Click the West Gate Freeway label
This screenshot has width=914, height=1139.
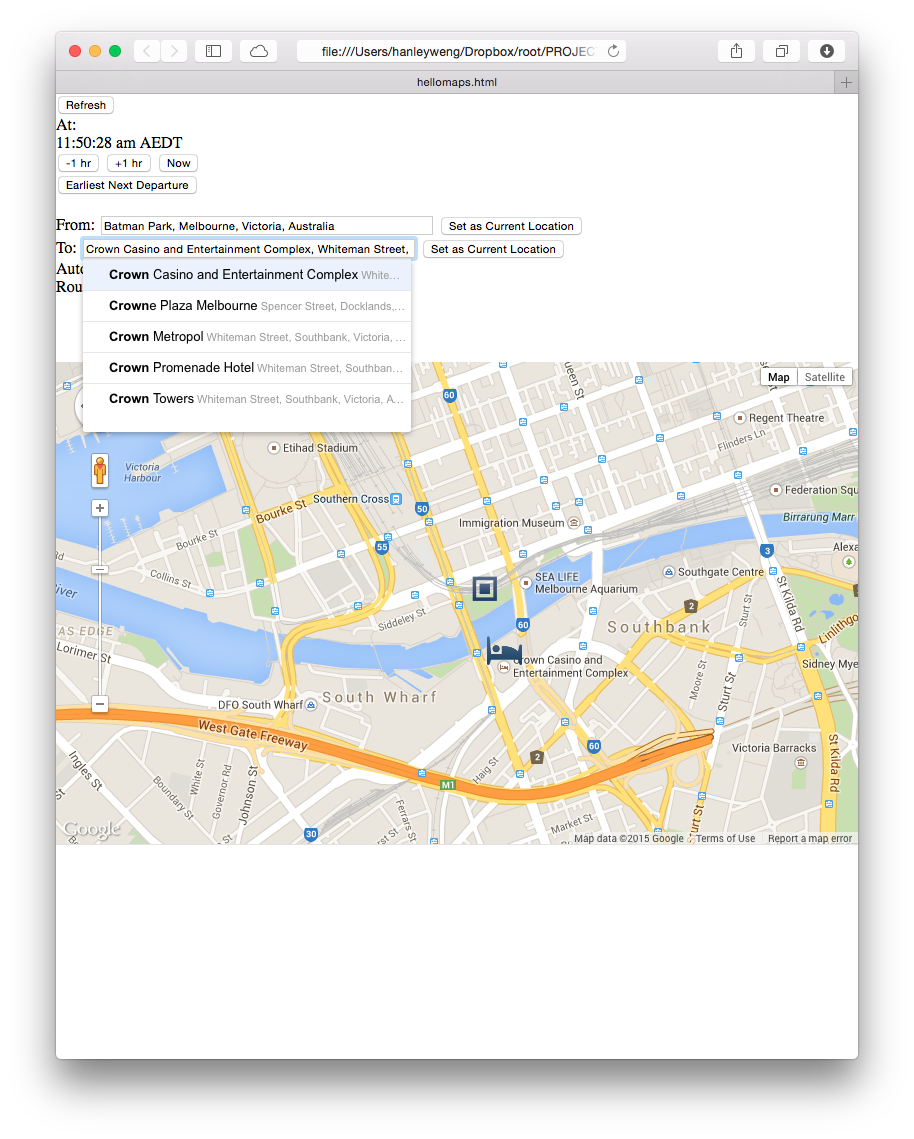pos(253,734)
